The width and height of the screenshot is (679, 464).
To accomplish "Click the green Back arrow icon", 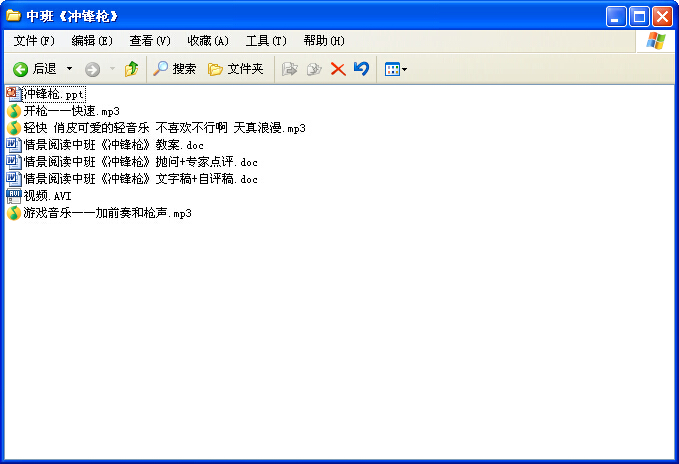I will click(x=20, y=69).
